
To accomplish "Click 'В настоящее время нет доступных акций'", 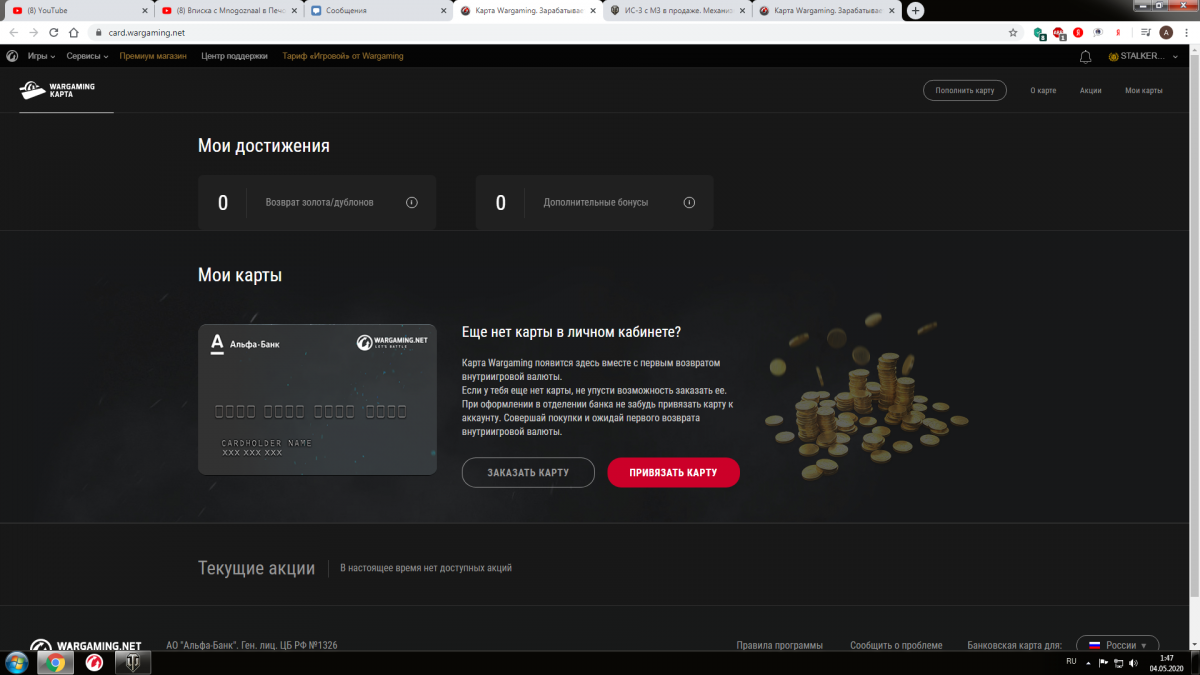I will pos(426,568).
